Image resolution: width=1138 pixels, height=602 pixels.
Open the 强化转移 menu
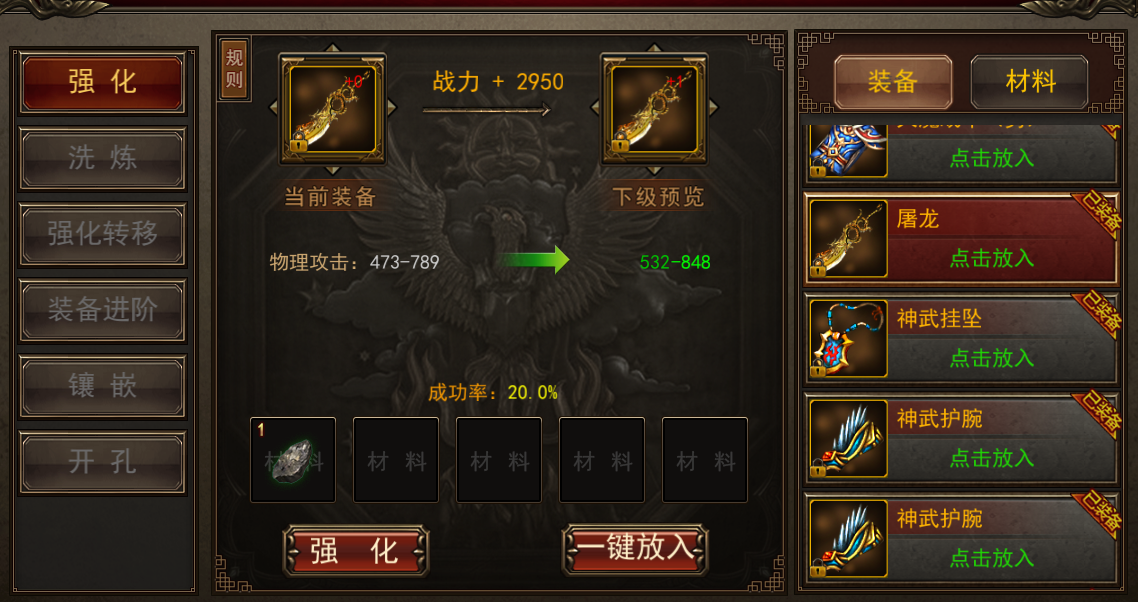[102, 235]
